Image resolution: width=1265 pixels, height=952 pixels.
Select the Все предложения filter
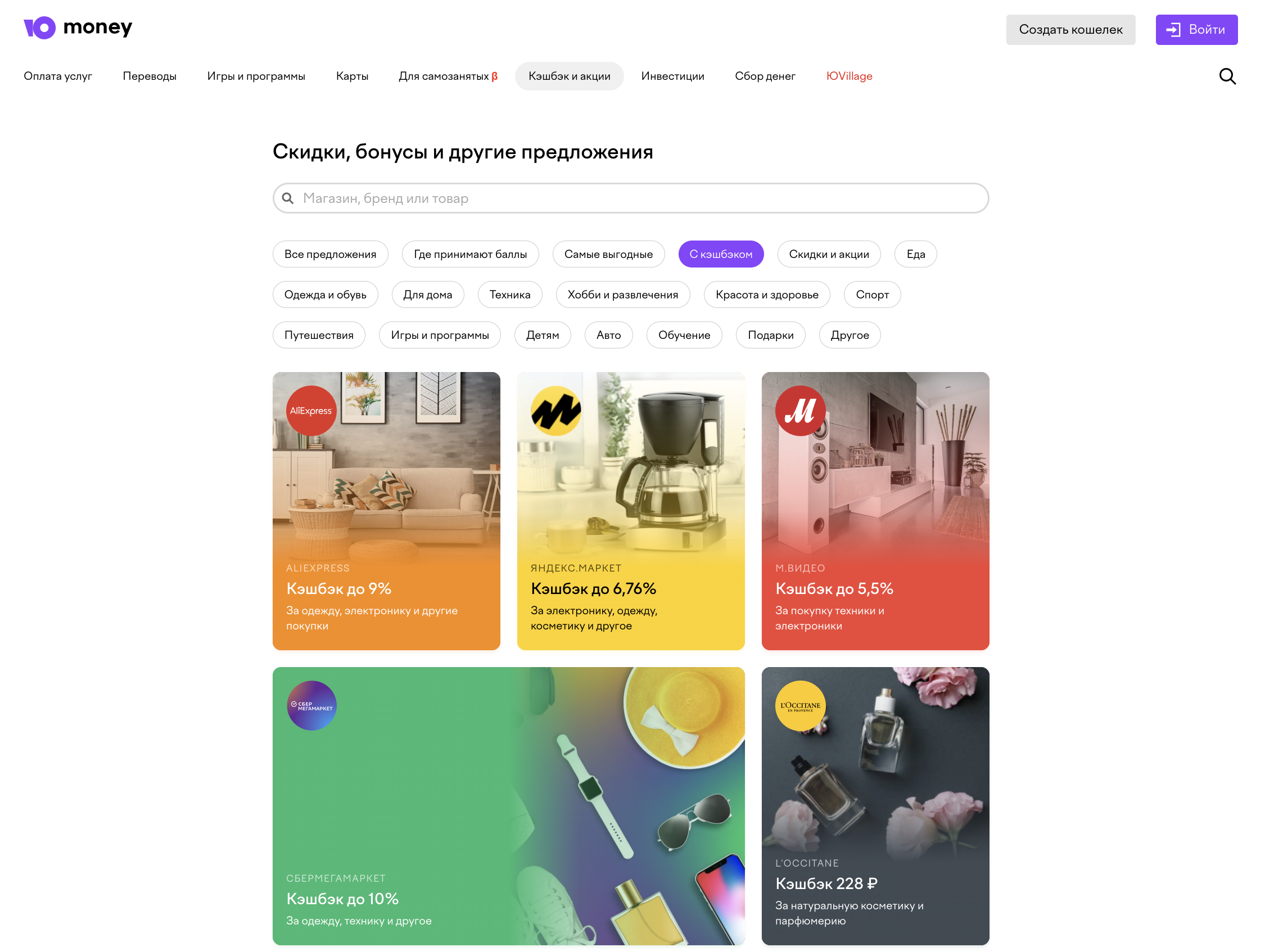(331, 255)
